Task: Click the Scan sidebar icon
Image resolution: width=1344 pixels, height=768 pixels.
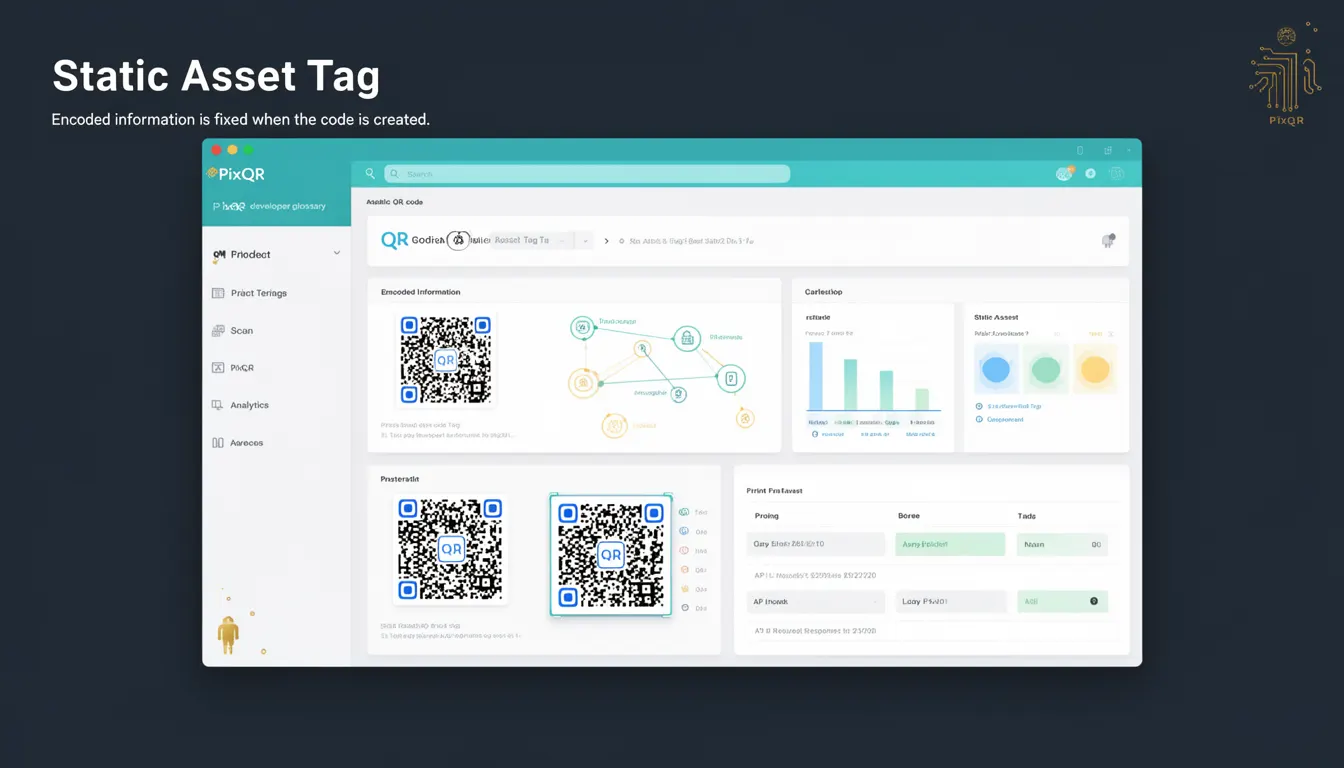Action: click(218, 330)
